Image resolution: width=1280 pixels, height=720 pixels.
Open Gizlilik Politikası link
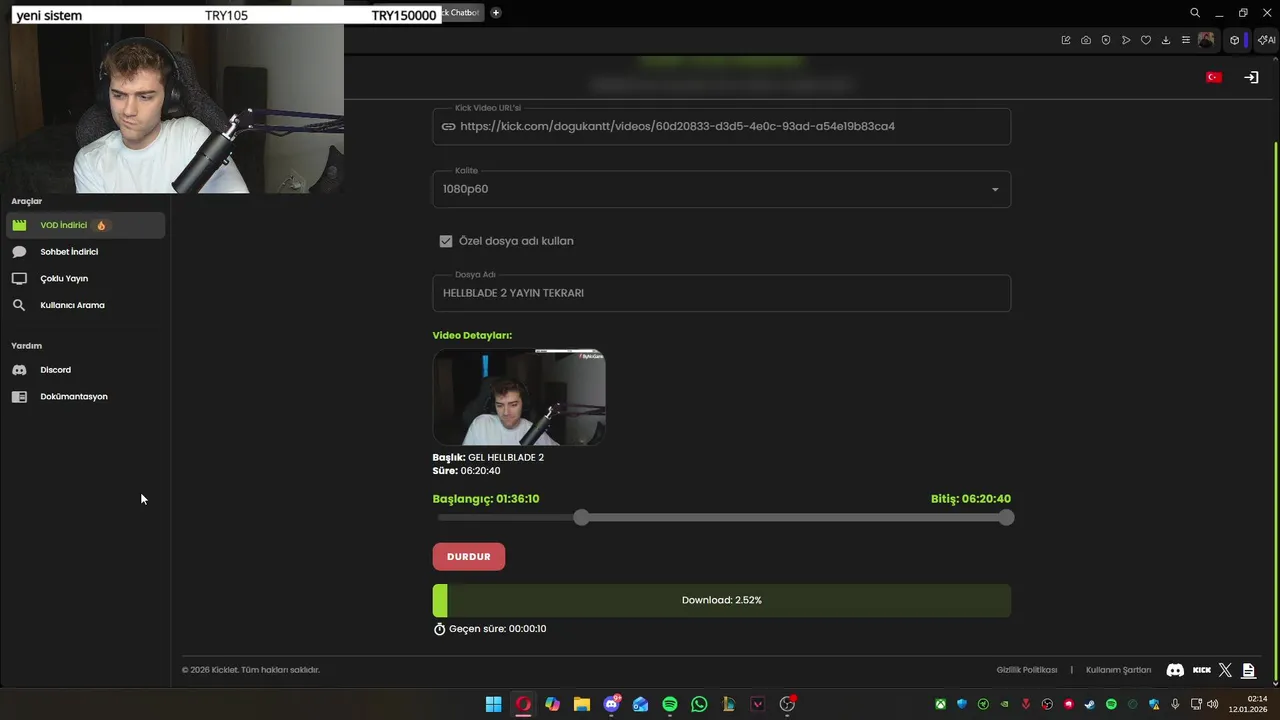click(x=1026, y=670)
